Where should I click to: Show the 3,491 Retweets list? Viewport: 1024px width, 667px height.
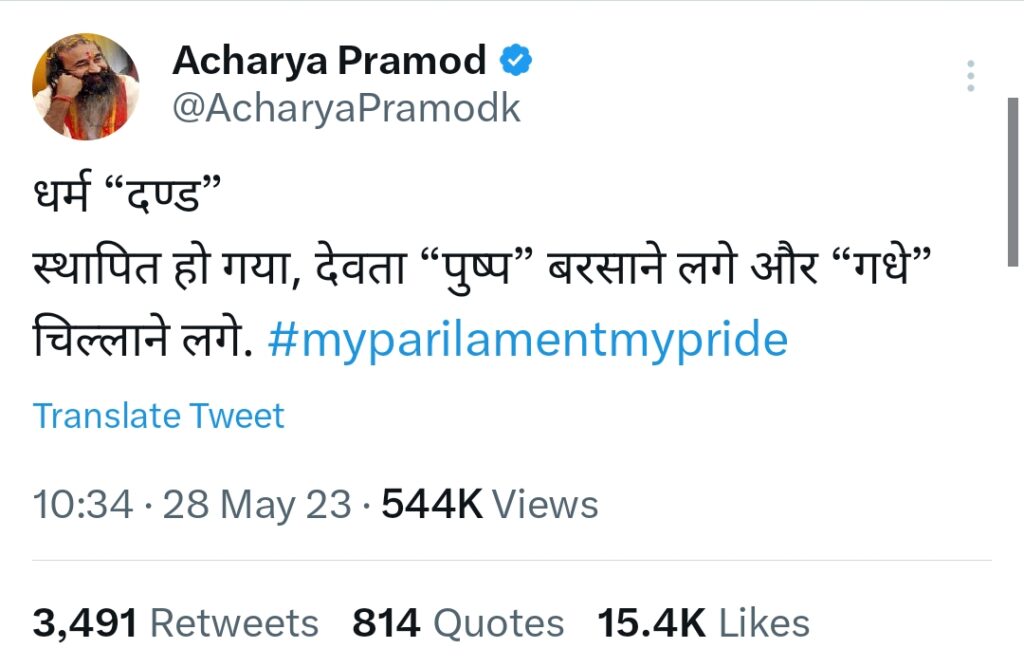176,623
